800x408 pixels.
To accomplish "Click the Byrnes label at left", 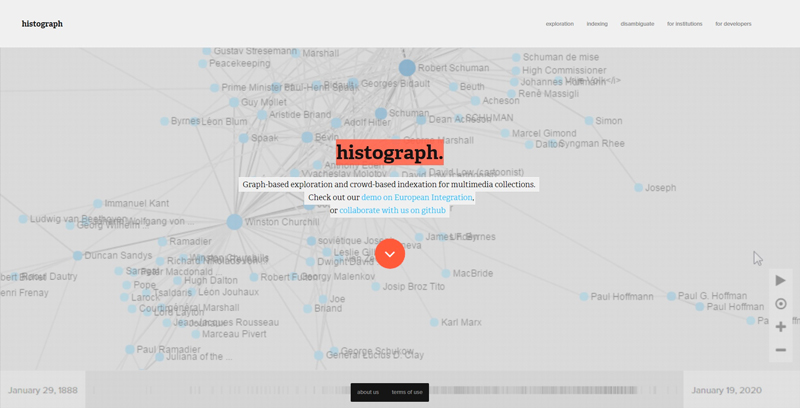I will point(185,121).
